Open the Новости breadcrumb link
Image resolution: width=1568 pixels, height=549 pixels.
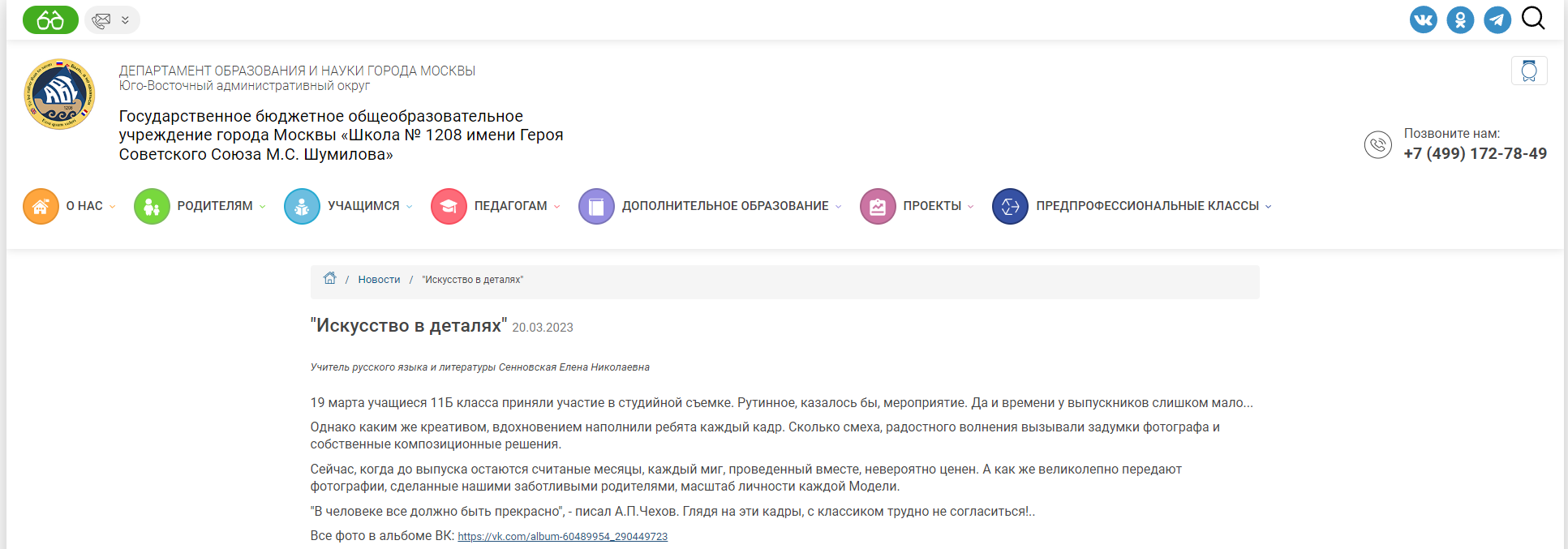379,280
